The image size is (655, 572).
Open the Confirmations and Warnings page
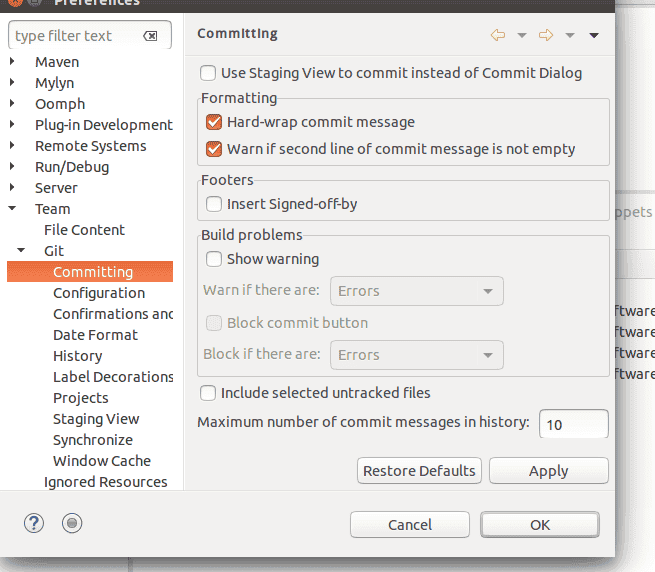click(x=113, y=314)
